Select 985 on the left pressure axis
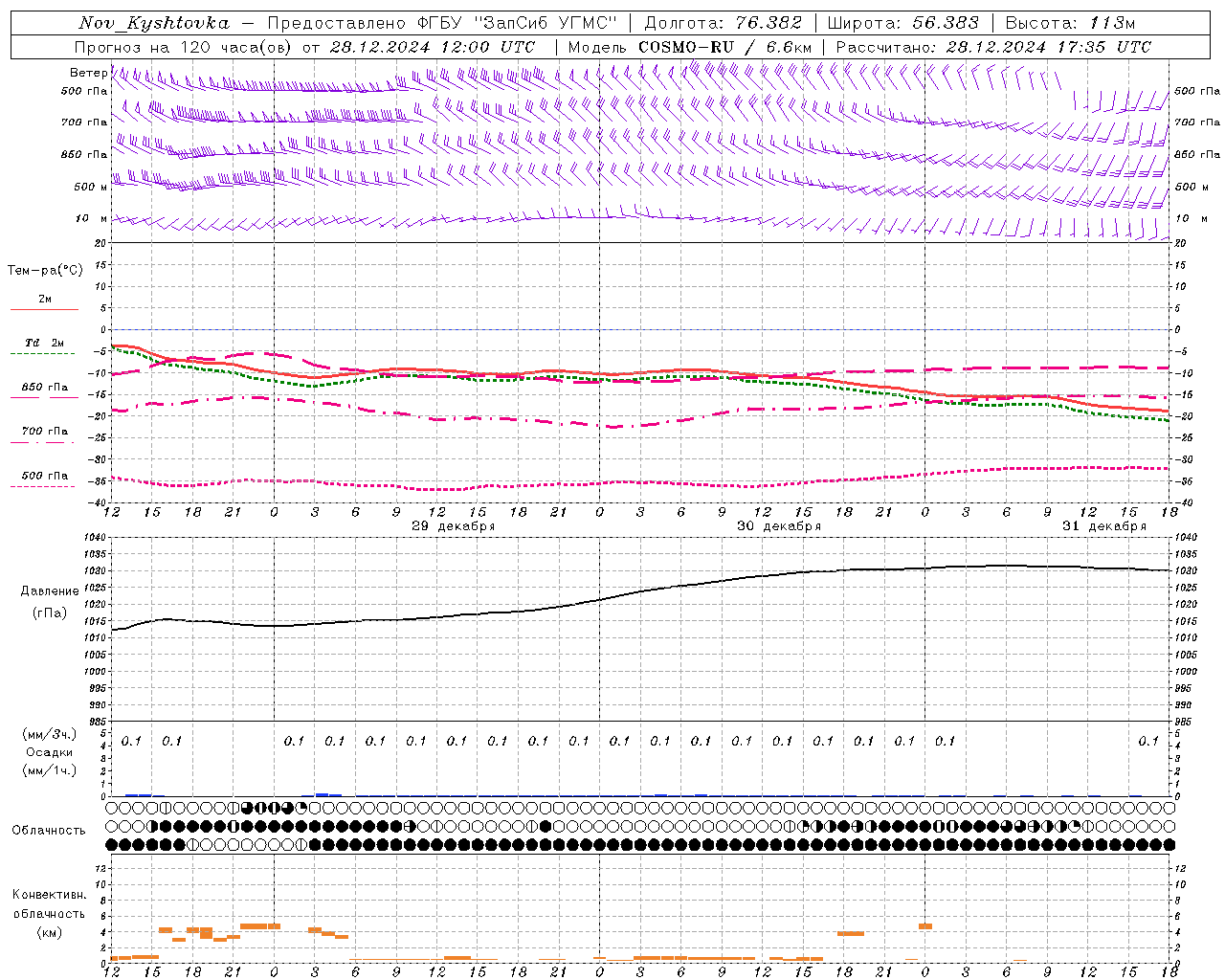This screenshot has height=980, width=1225. pyautogui.click(x=97, y=722)
